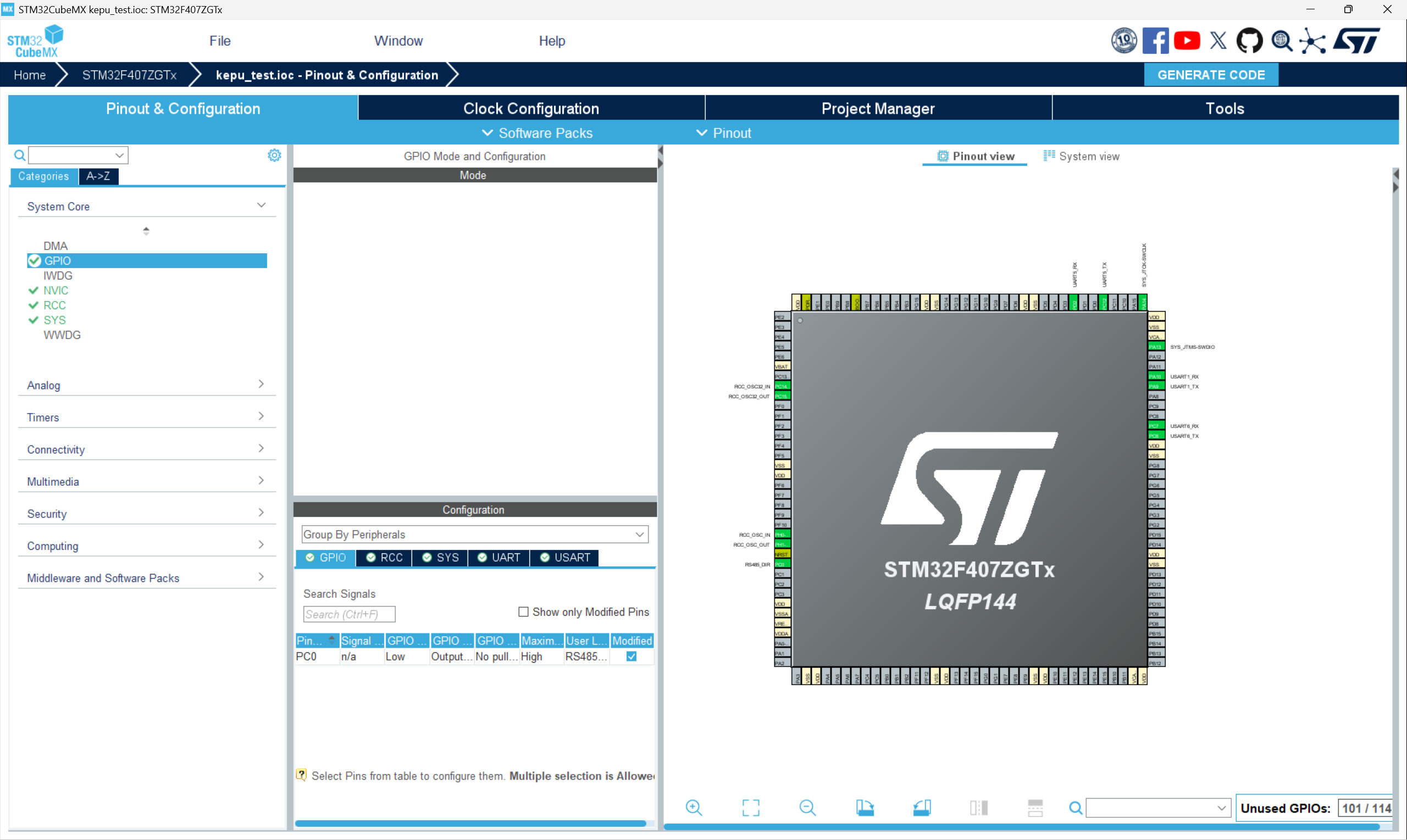Open the pin search combo box
The width and height of the screenshot is (1407, 840).
1158,808
